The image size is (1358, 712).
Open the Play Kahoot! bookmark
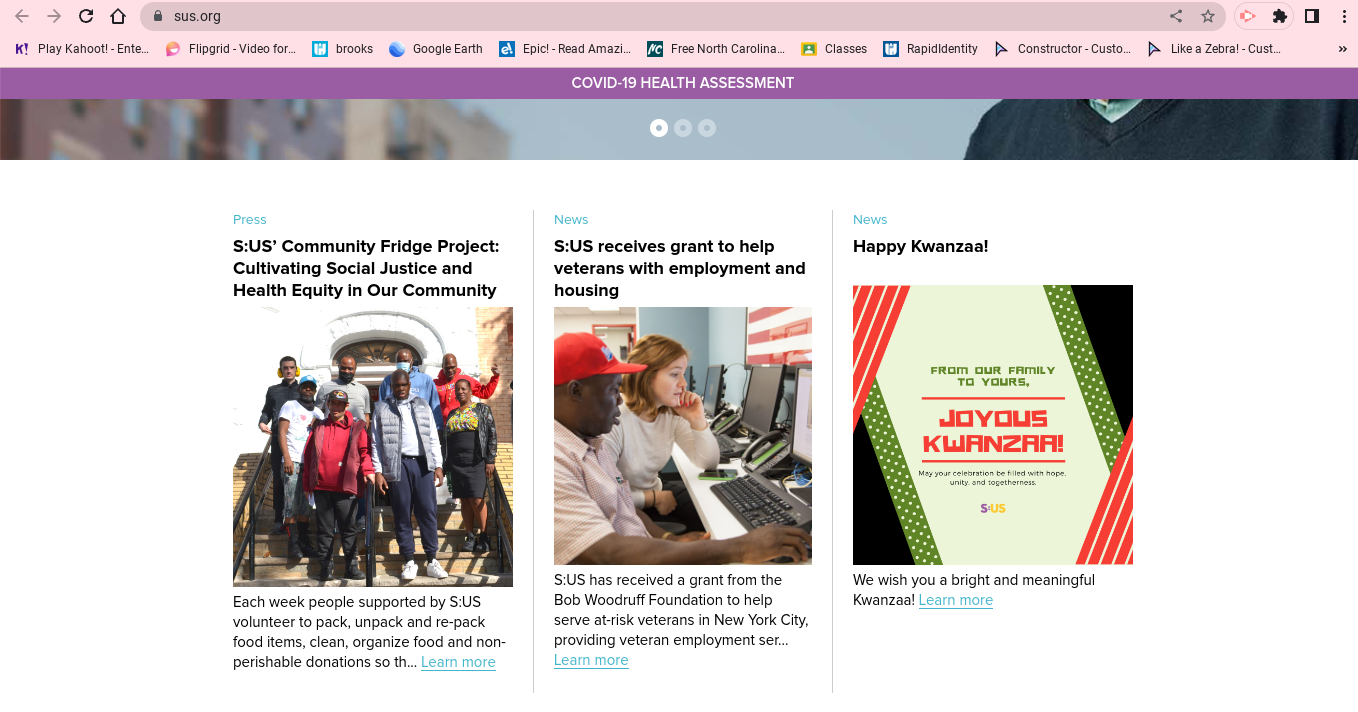click(x=82, y=48)
